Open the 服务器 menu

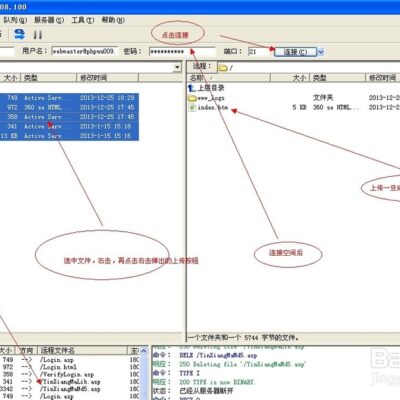[49, 20]
